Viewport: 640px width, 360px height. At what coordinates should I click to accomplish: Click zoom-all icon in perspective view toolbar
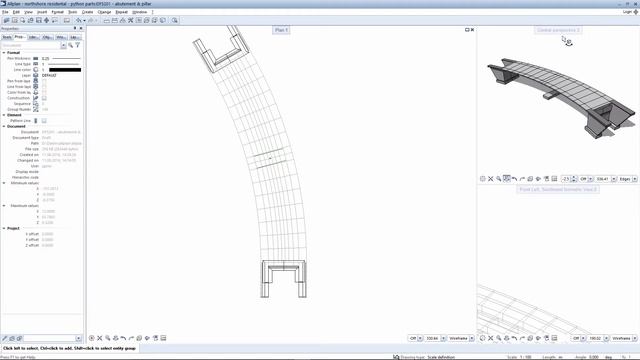pos(483,179)
